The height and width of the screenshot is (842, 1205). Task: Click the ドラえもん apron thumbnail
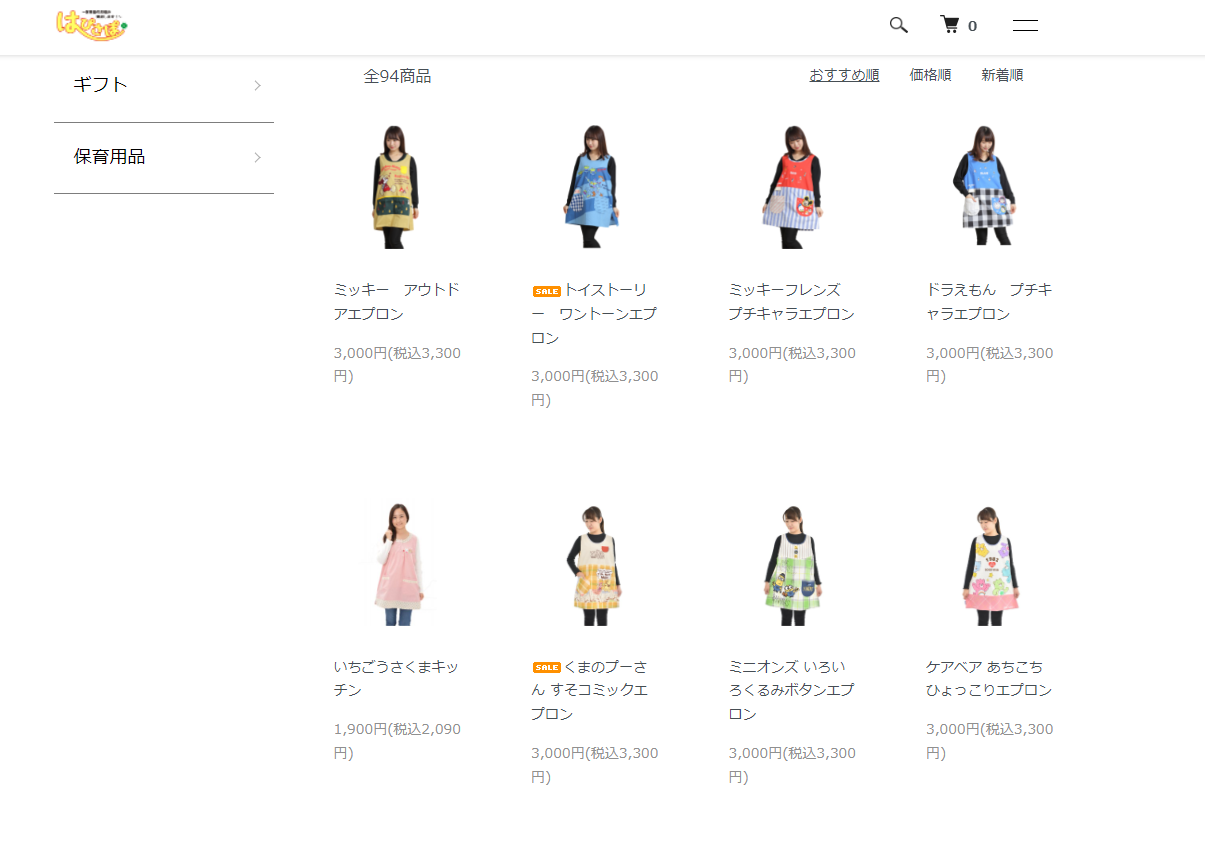point(989,186)
